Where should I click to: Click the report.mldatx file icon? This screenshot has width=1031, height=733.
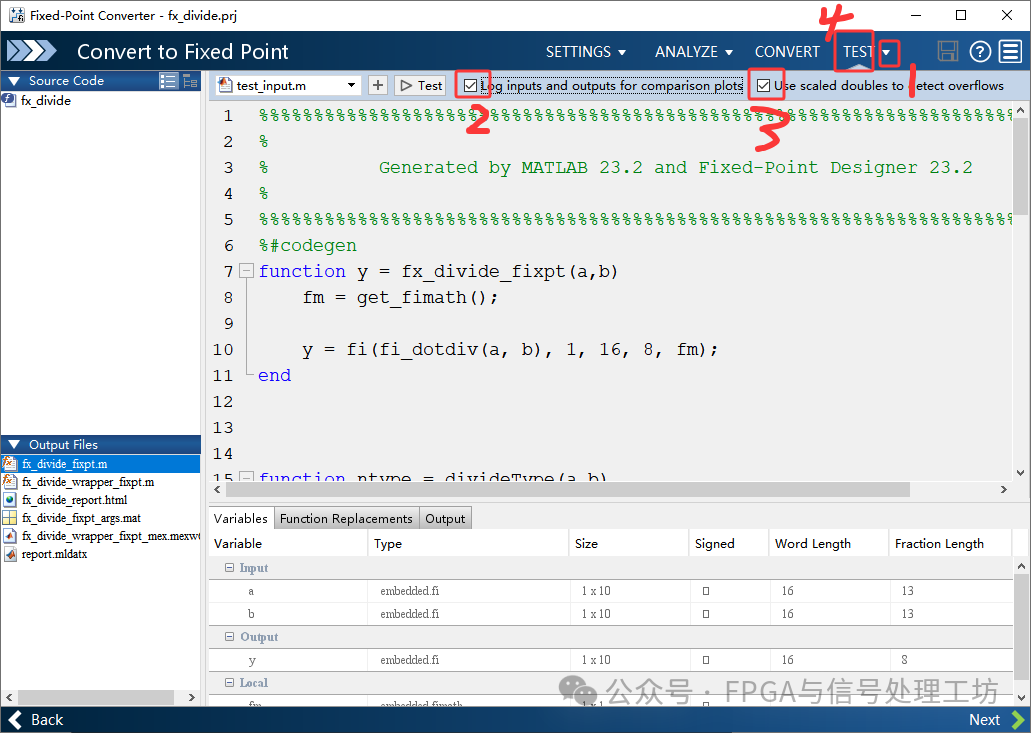[x=9, y=554]
